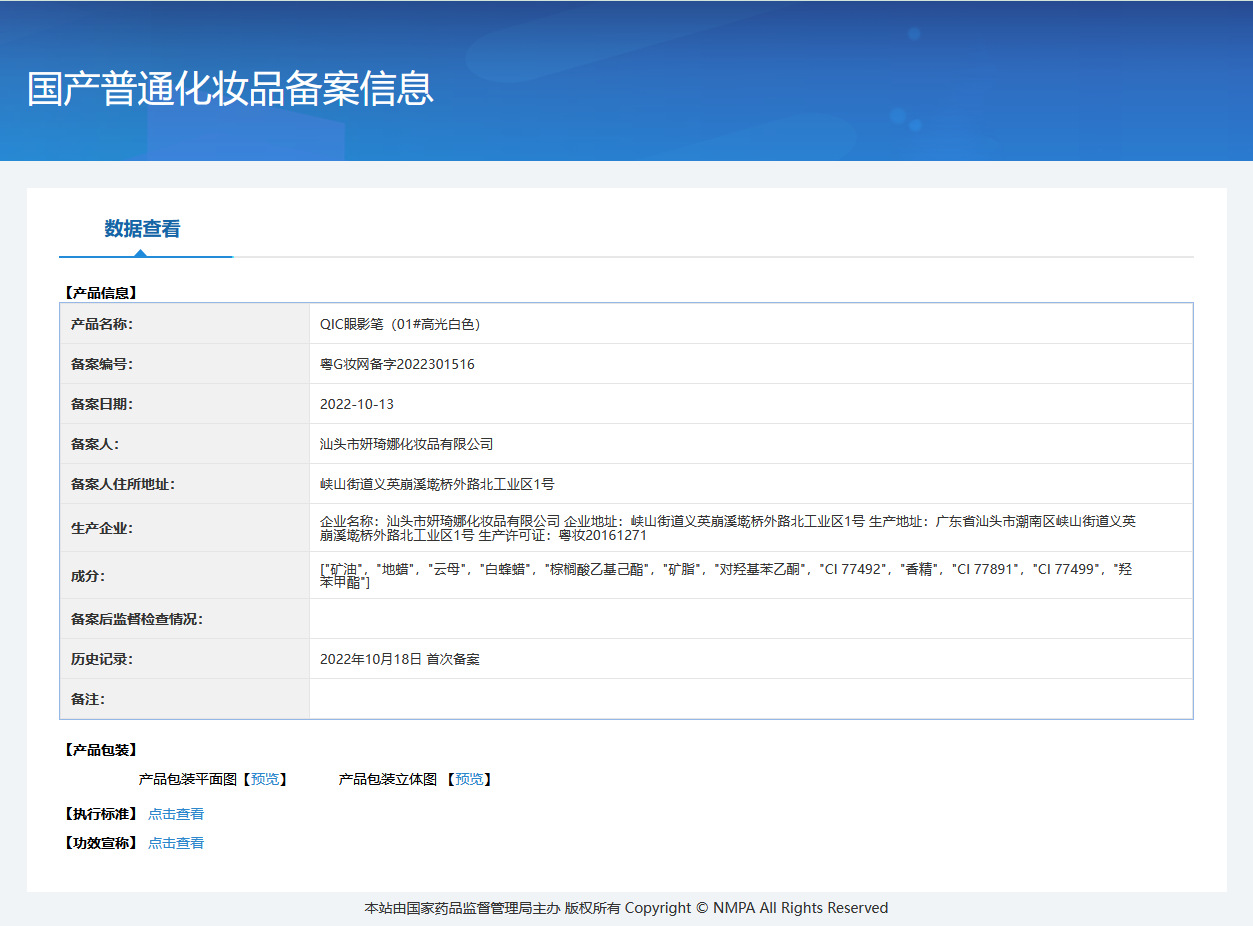Select history record 2022年10月18日 首次备案
Viewport: 1253px width, 926px height.
[400, 659]
